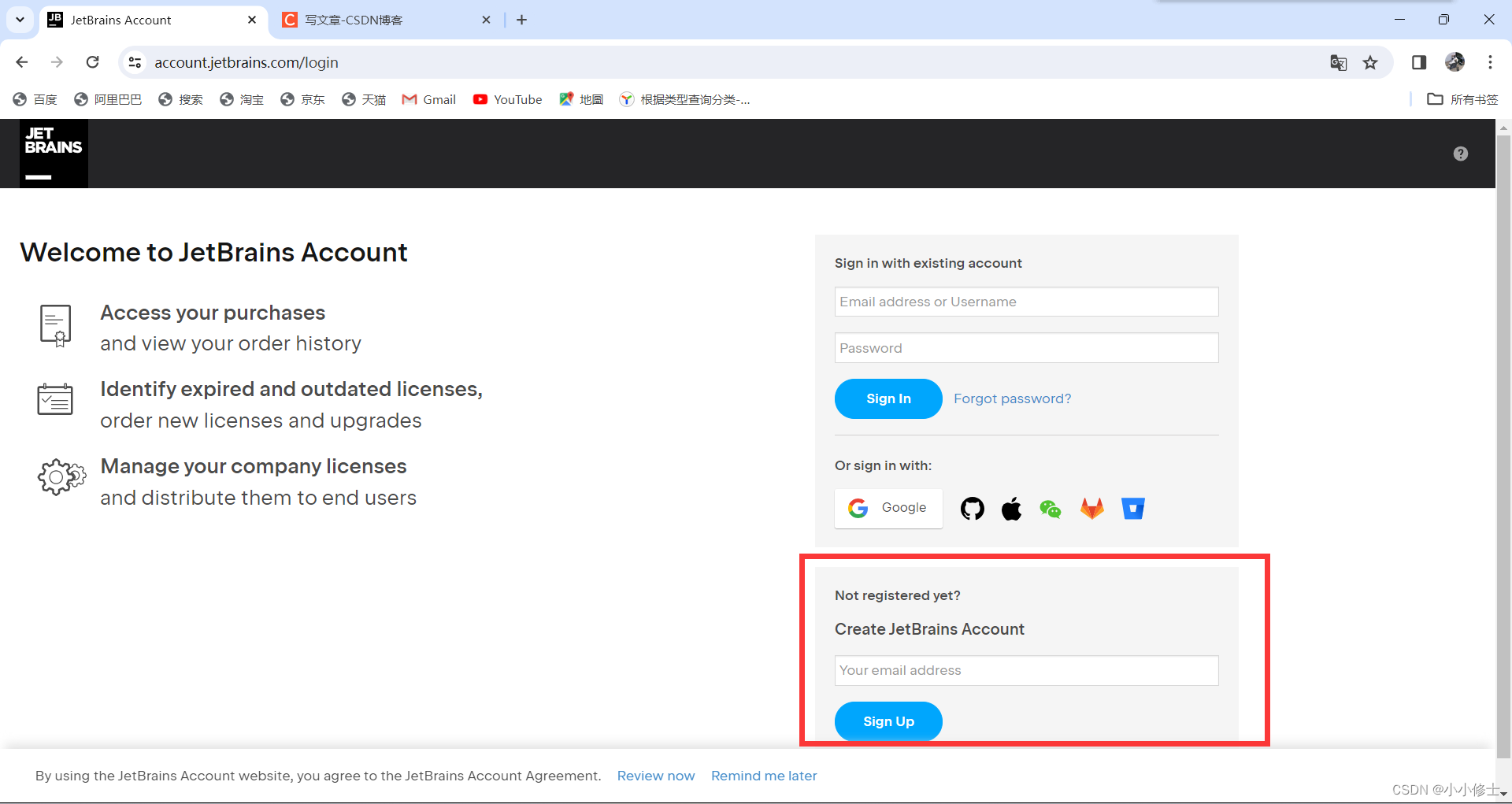The height and width of the screenshot is (804, 1512).
Task: Sign in with Bitbucket icon
Action: (1133, 509)
